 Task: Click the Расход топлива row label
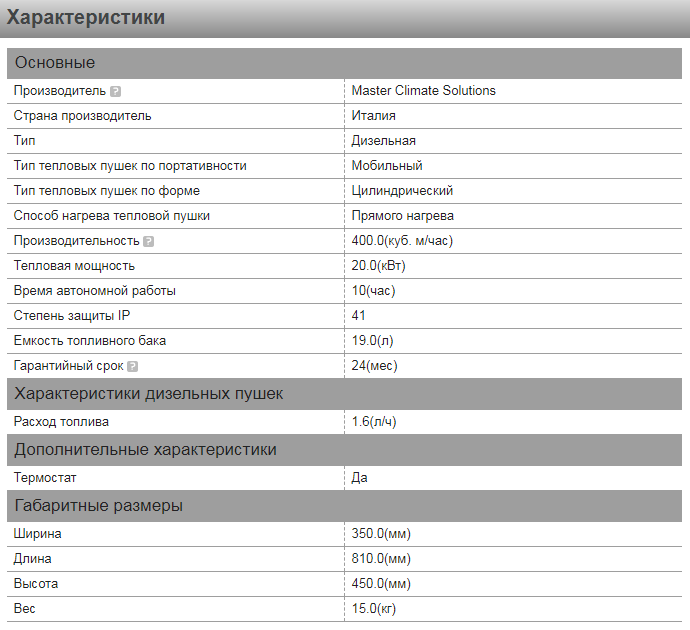tap(61, 422)
